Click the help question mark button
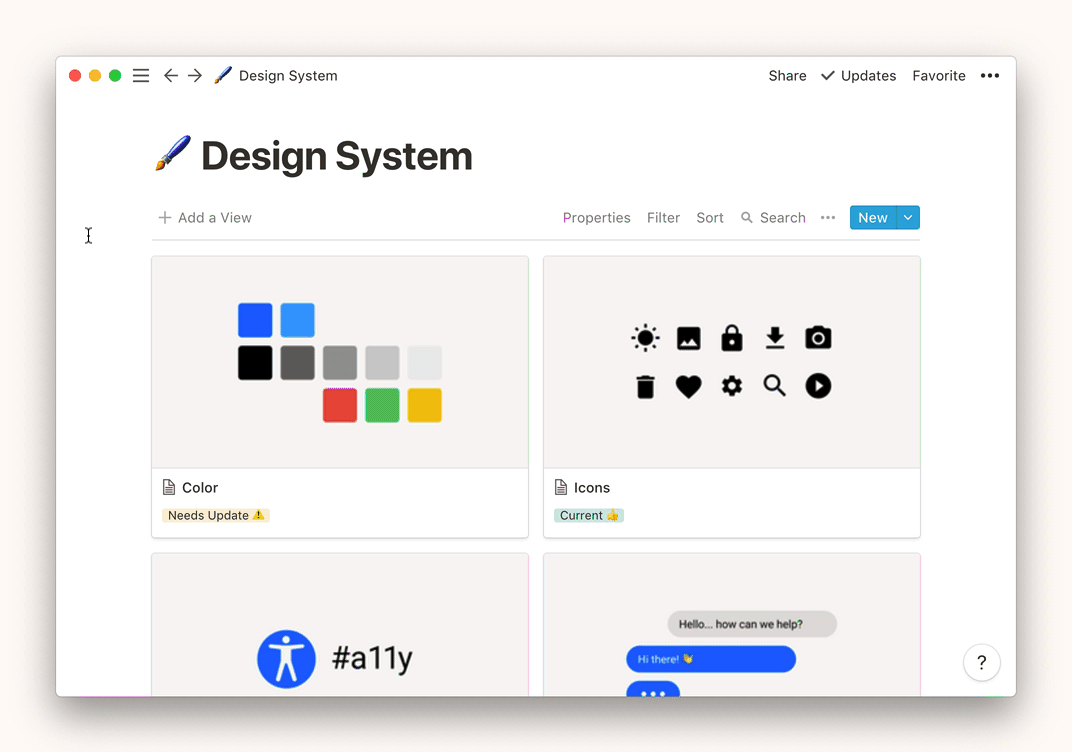Image resolution: width=1072 pixels, height=752 pixels. tap(981, 662)
